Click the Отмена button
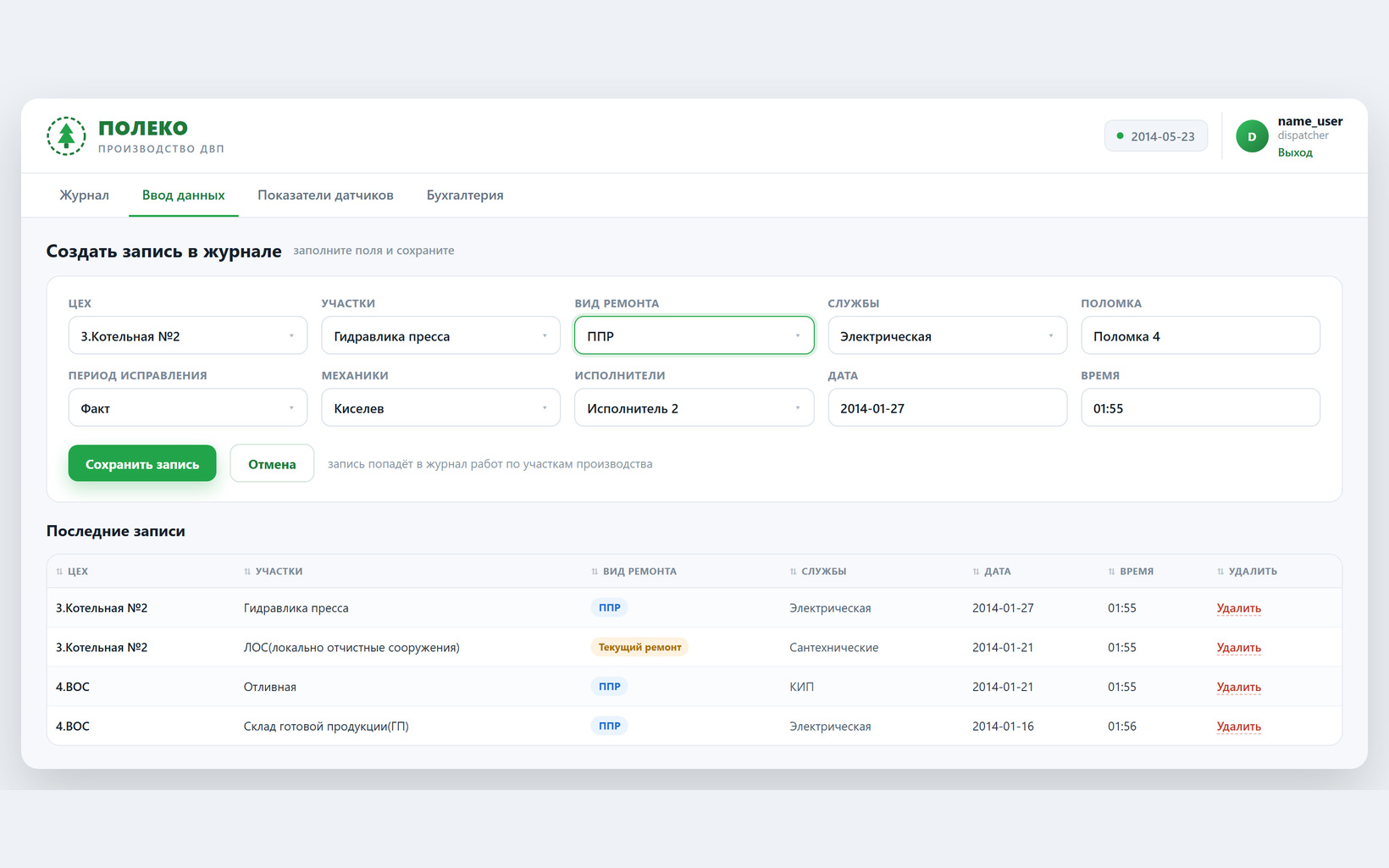 coord(272,464)
